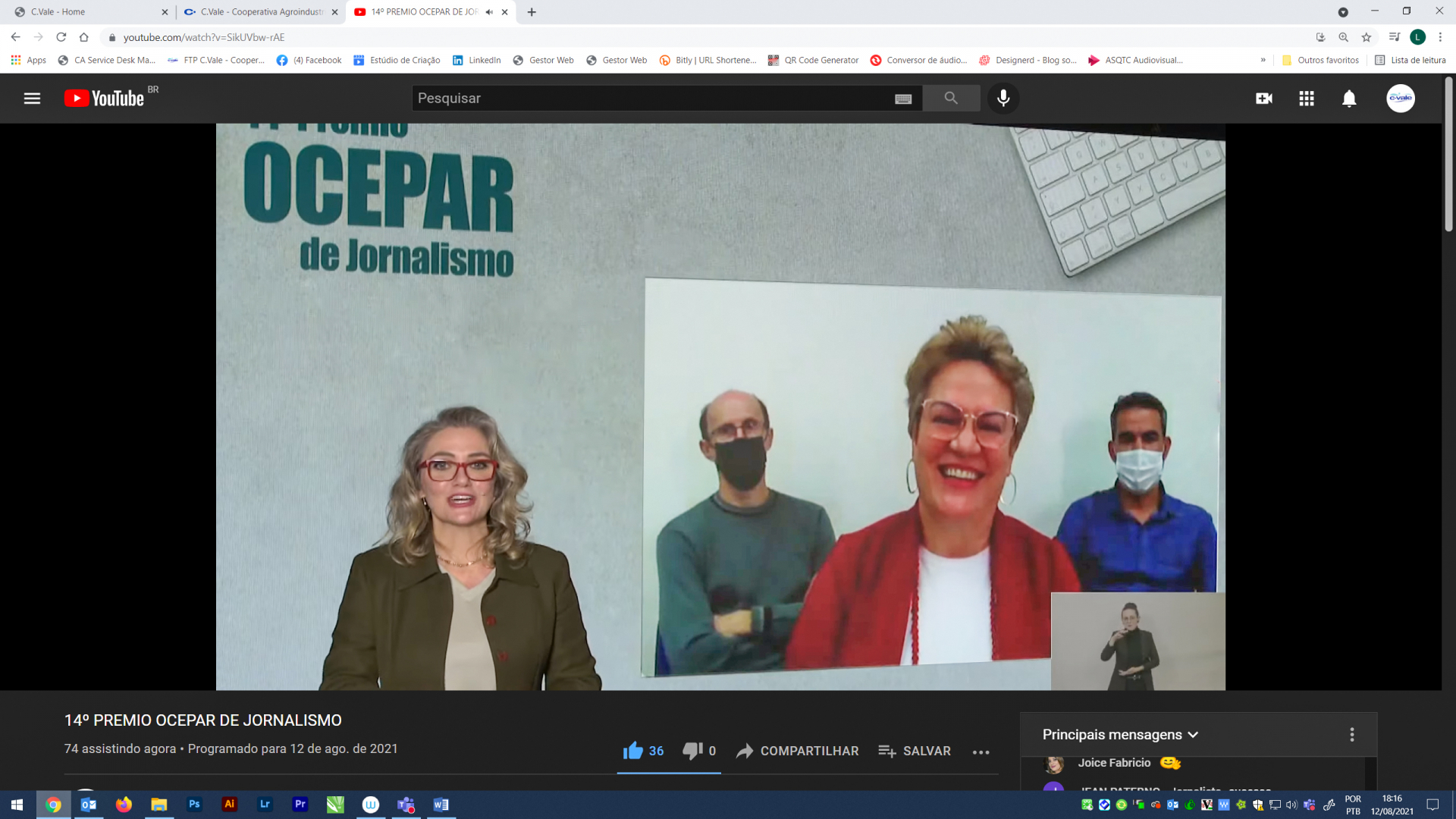Open more video actions ellipsis

[x=981, y=752]
